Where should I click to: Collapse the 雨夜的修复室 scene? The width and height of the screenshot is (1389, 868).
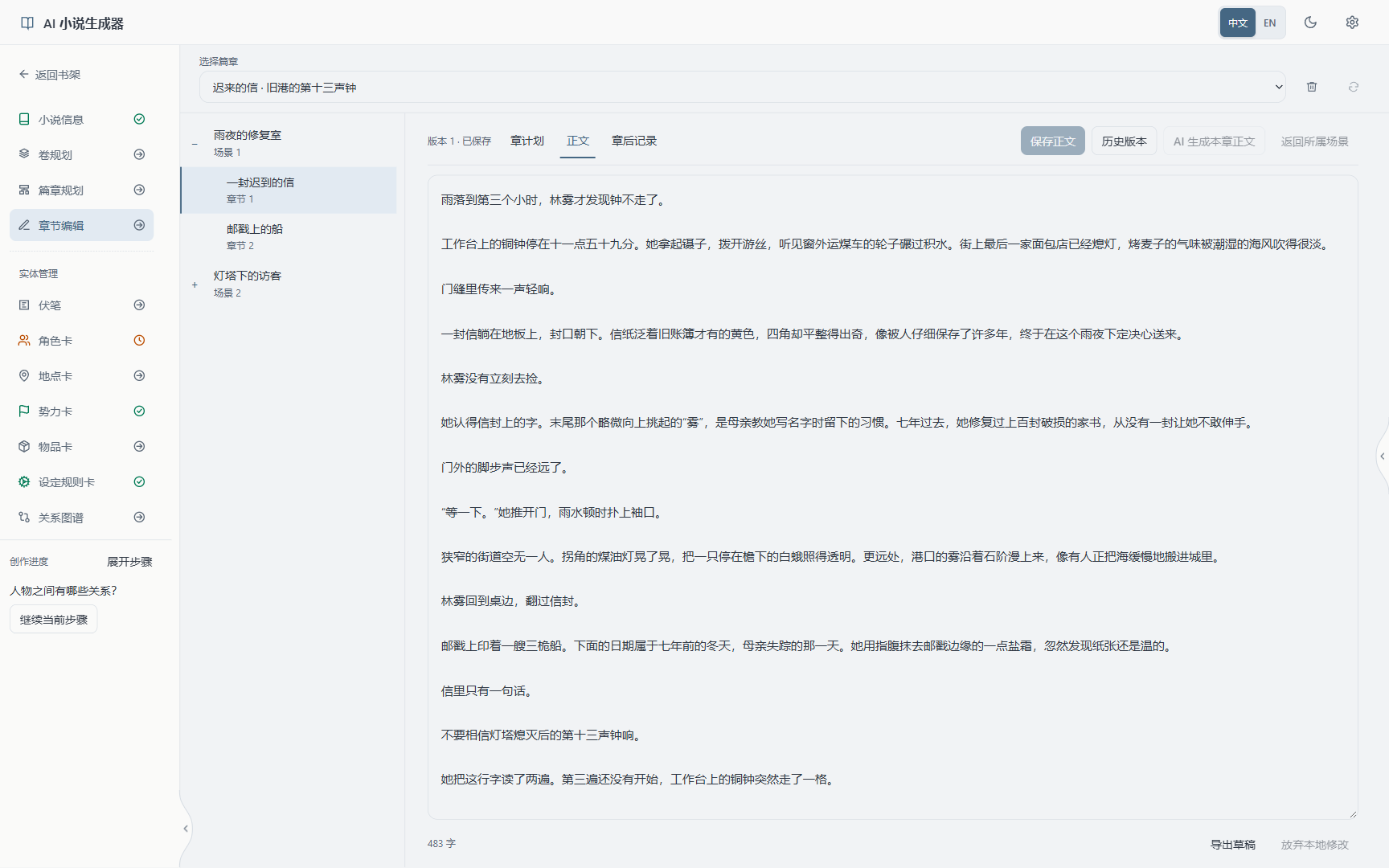(195, 144)
